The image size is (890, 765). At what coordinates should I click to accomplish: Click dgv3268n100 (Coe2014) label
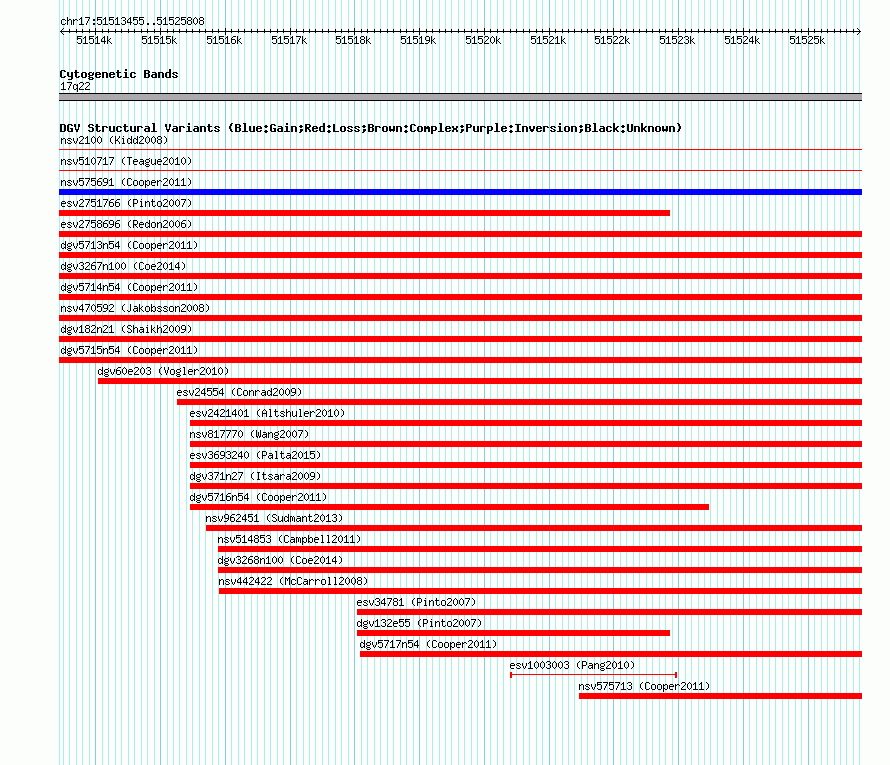(280, 560)
